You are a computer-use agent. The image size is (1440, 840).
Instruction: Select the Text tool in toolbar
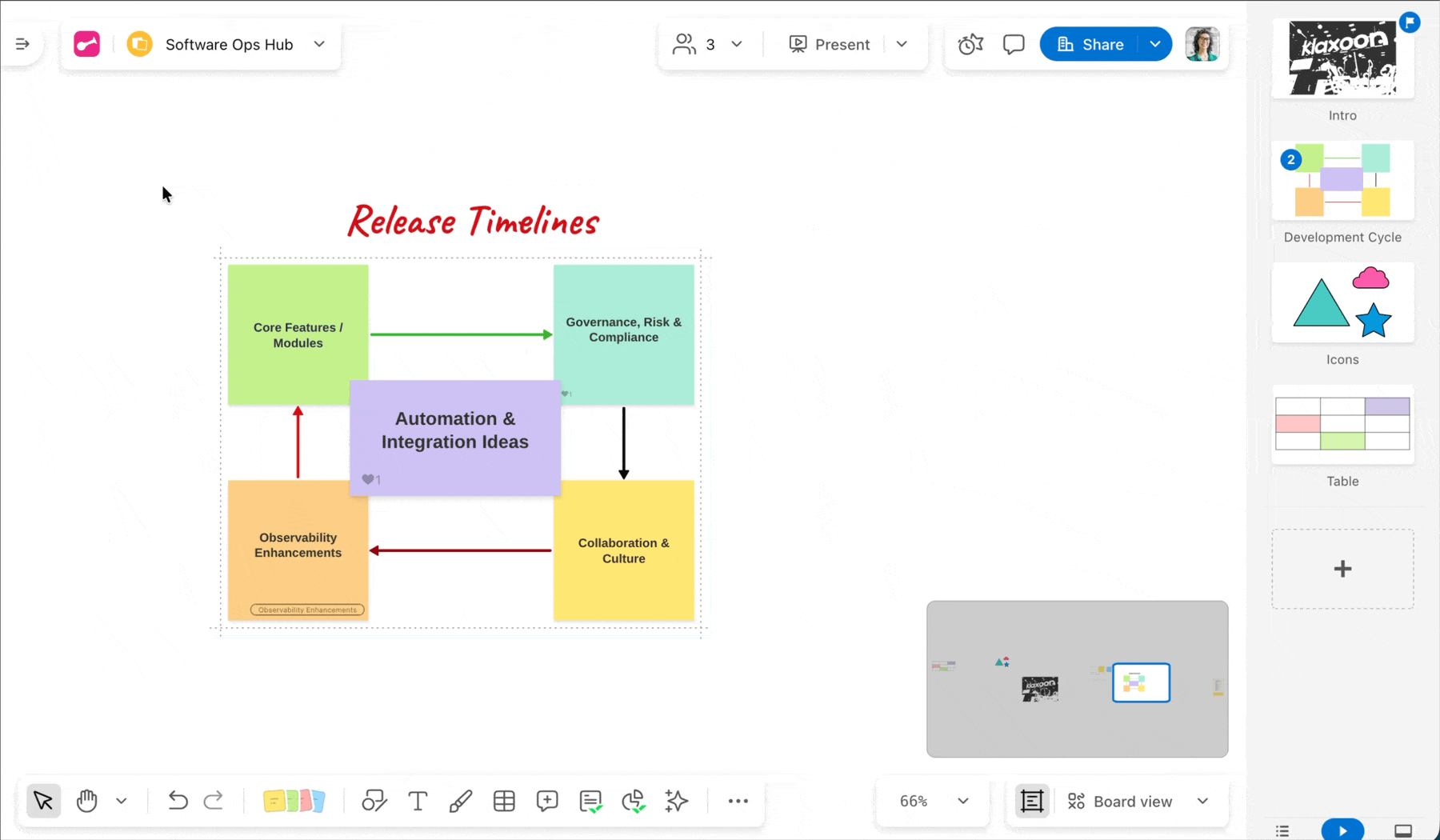418,801
